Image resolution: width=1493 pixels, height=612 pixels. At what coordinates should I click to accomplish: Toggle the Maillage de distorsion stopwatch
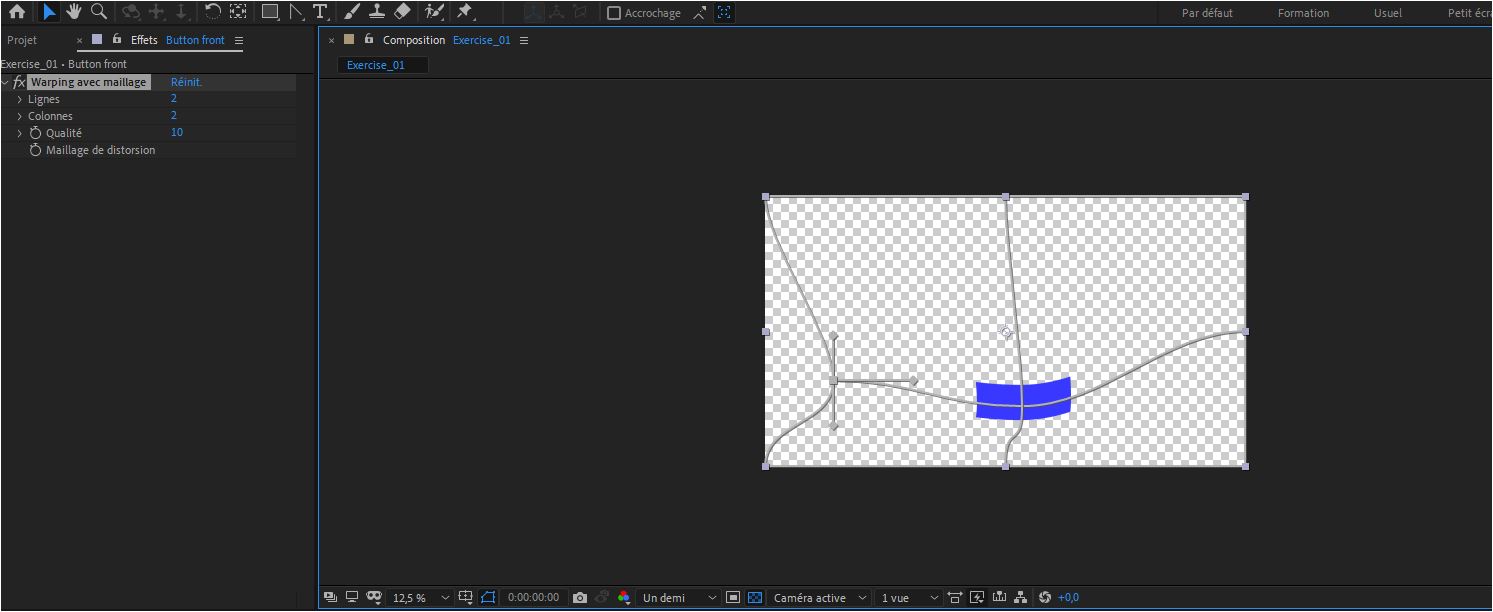36,150
